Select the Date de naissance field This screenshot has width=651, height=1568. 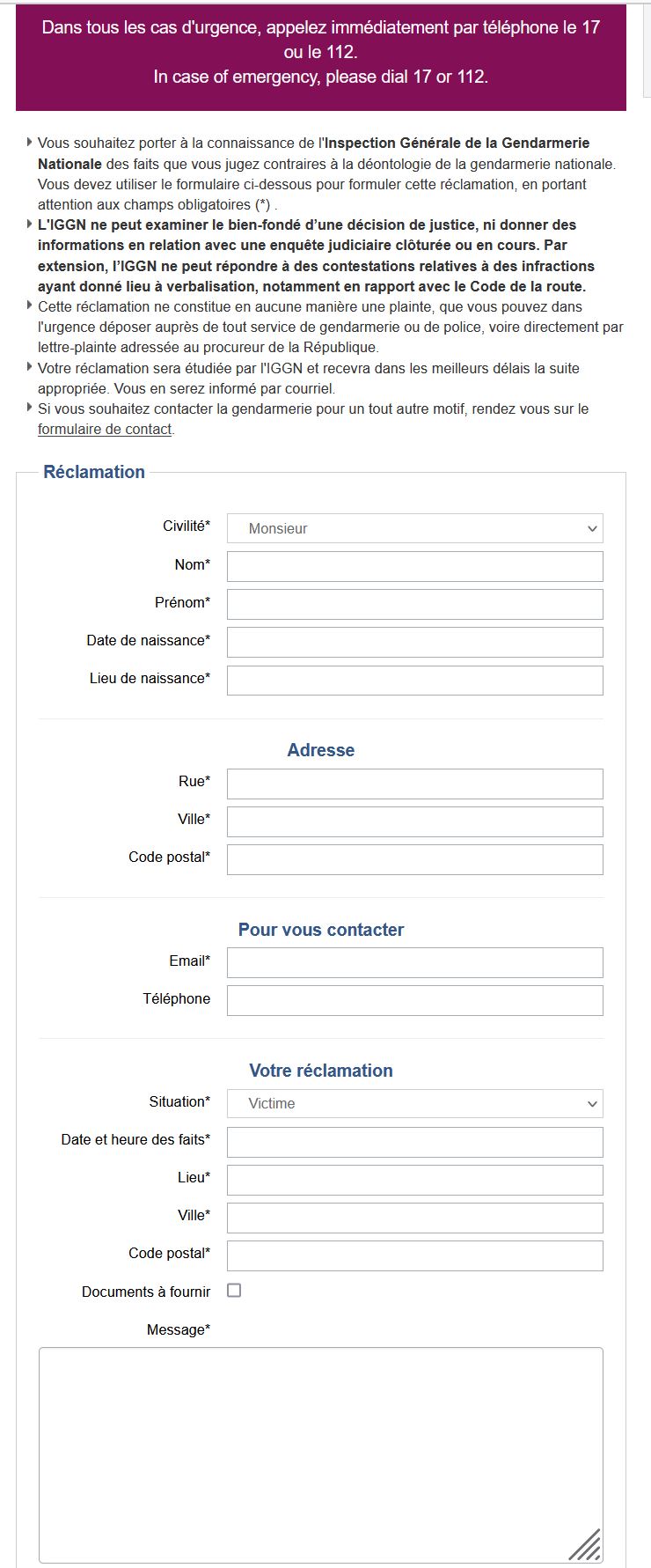click(414, 642)
